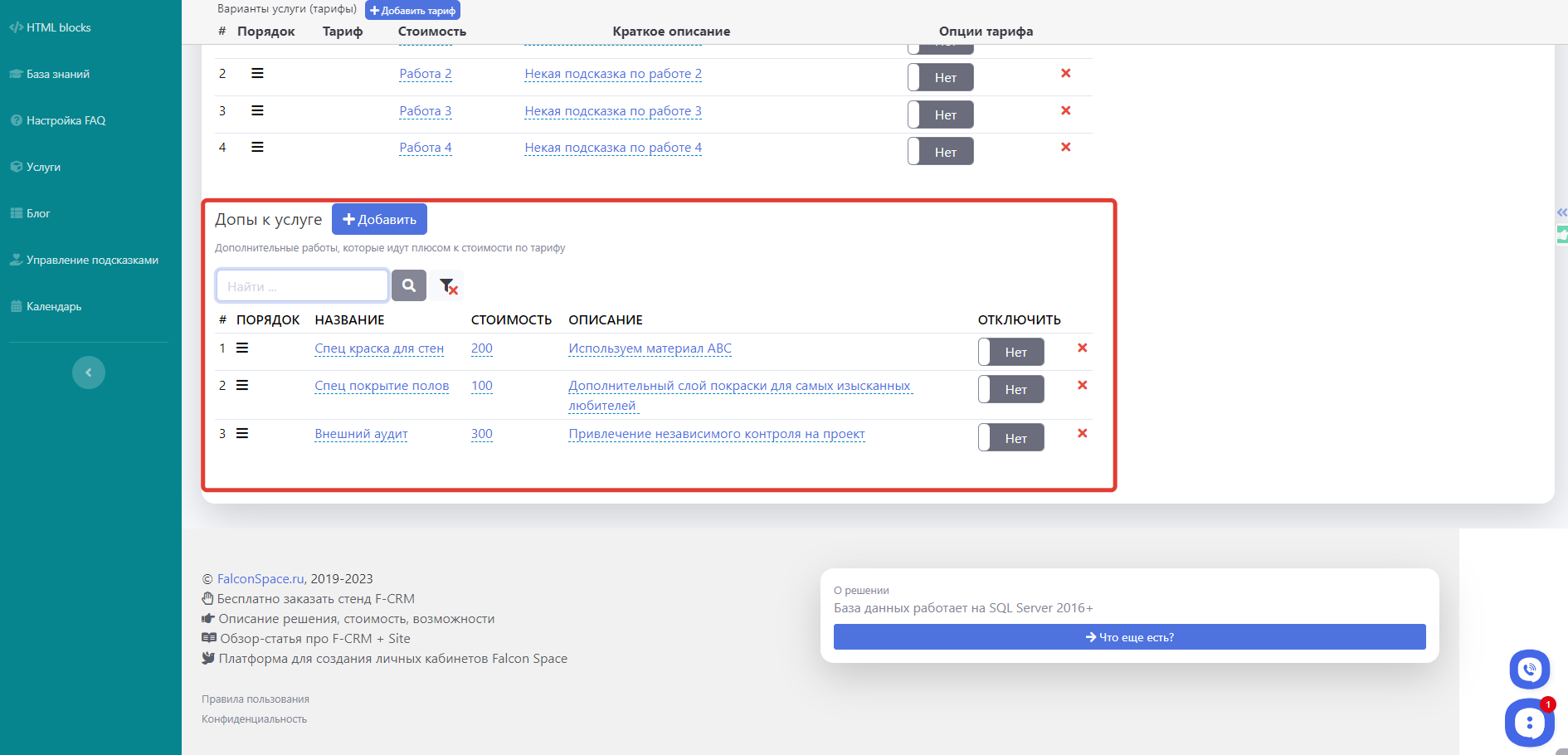This screenshot has height=755, width=1568.
Task: Clear the filter with funnel icon
Action: 447,285
